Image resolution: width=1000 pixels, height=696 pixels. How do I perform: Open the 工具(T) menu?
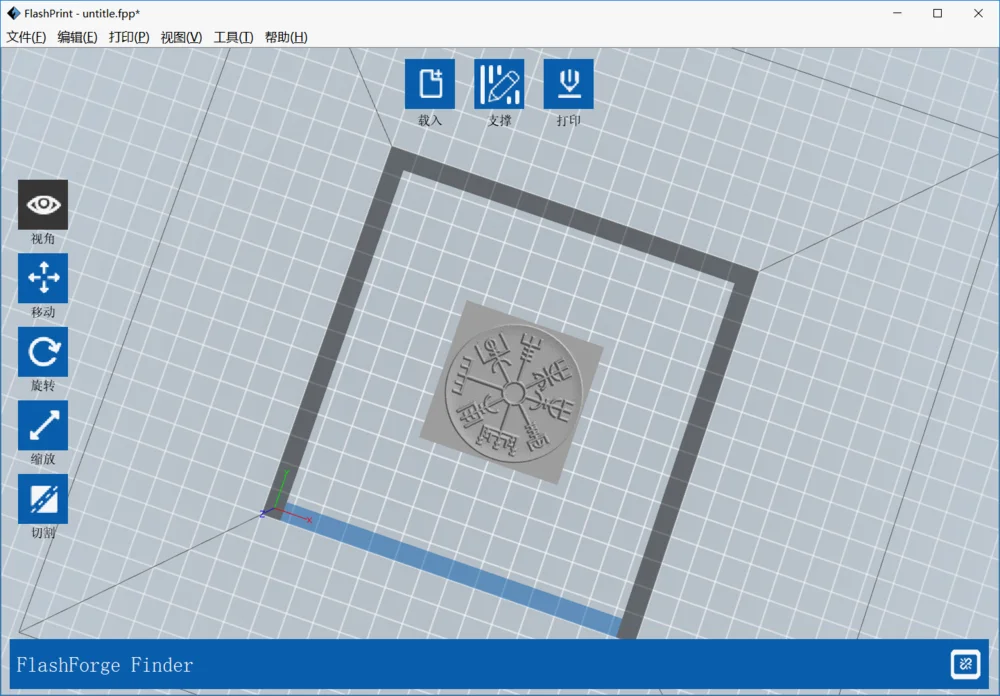[233, 37]
